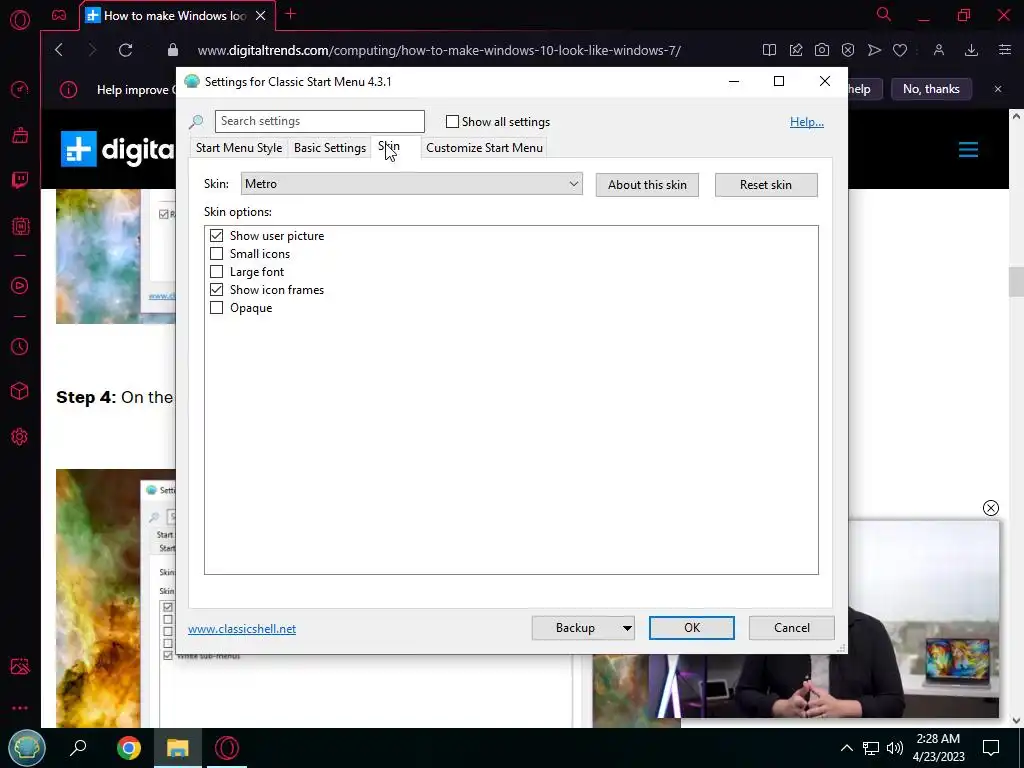The height and width of the screenshot is (768, 1024).
Task: Click the floating video thumbnail
Action: click(923, 619)
